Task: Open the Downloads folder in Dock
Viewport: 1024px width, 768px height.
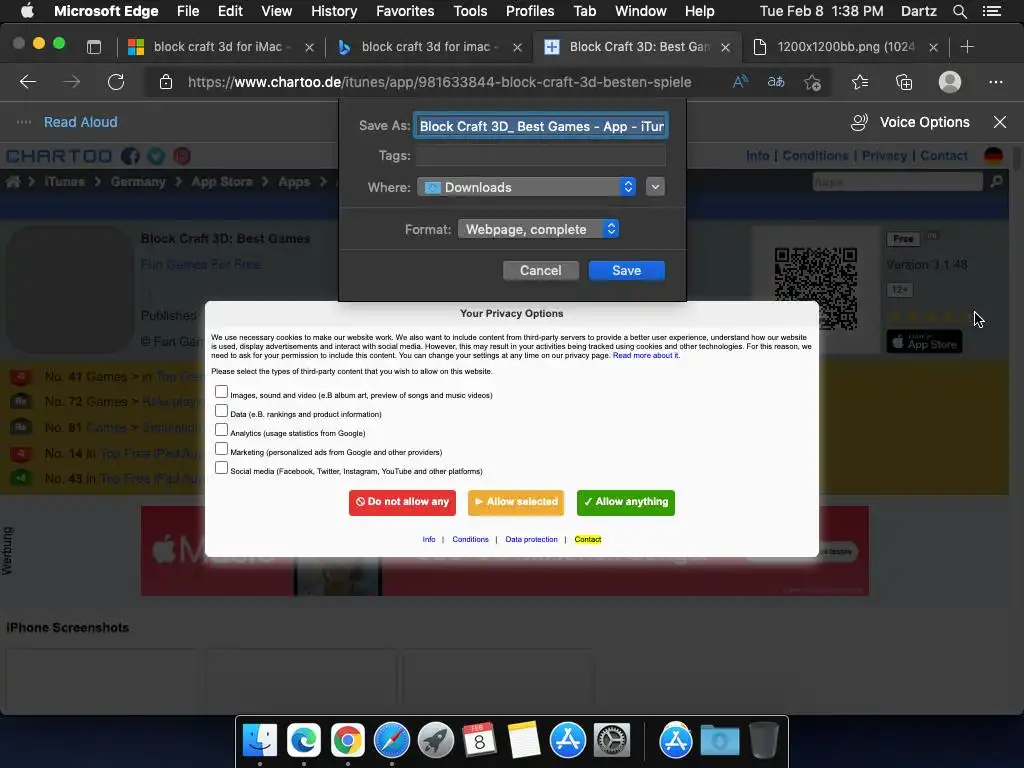Action: (x=720, y=740)
